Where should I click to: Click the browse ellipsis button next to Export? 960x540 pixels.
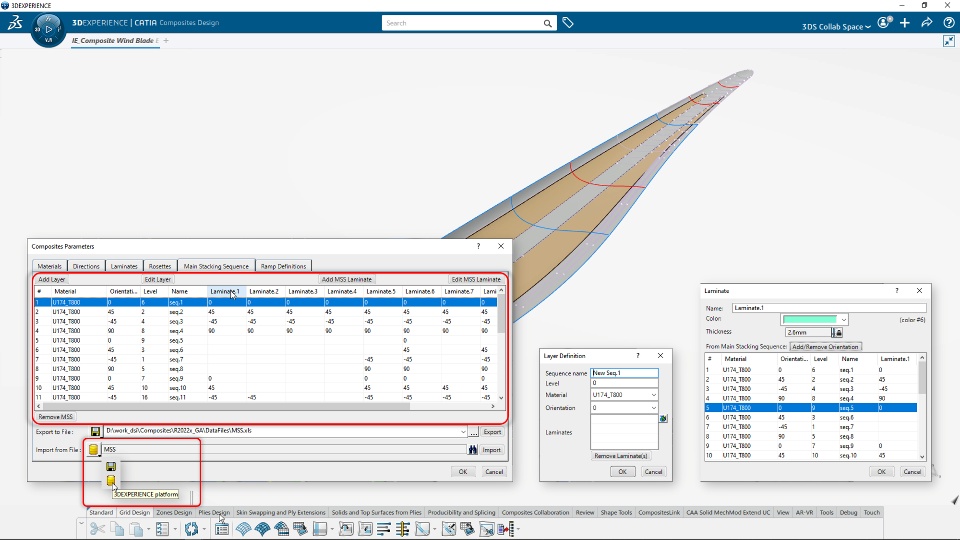pos(474,432)
